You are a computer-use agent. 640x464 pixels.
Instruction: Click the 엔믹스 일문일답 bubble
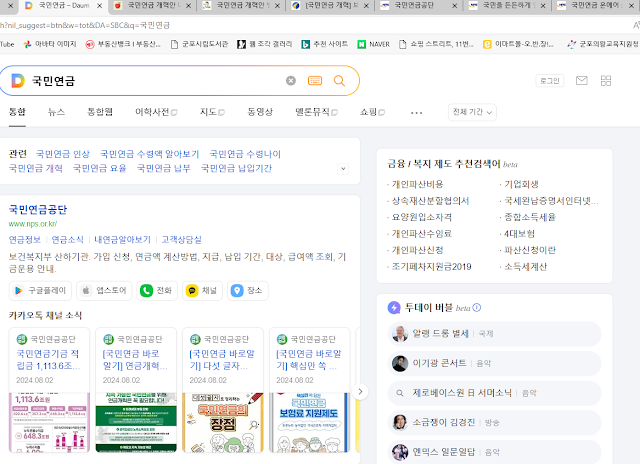pyautogui.click(x=494, y=452)
